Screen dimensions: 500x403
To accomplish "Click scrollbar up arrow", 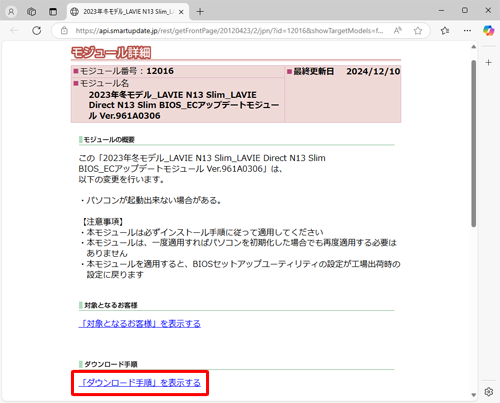I will pos(474,47).
